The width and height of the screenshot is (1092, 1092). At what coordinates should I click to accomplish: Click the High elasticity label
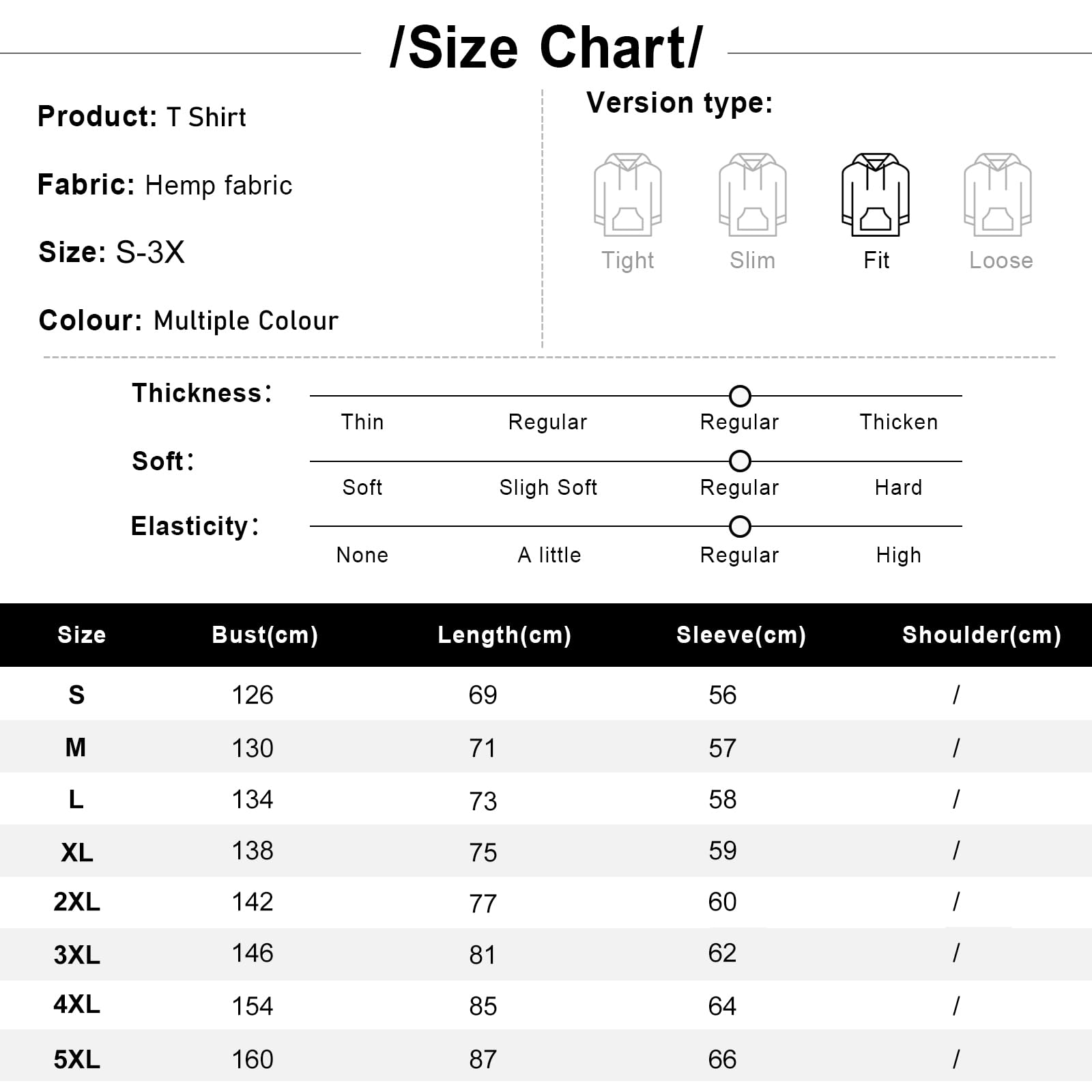899,555
